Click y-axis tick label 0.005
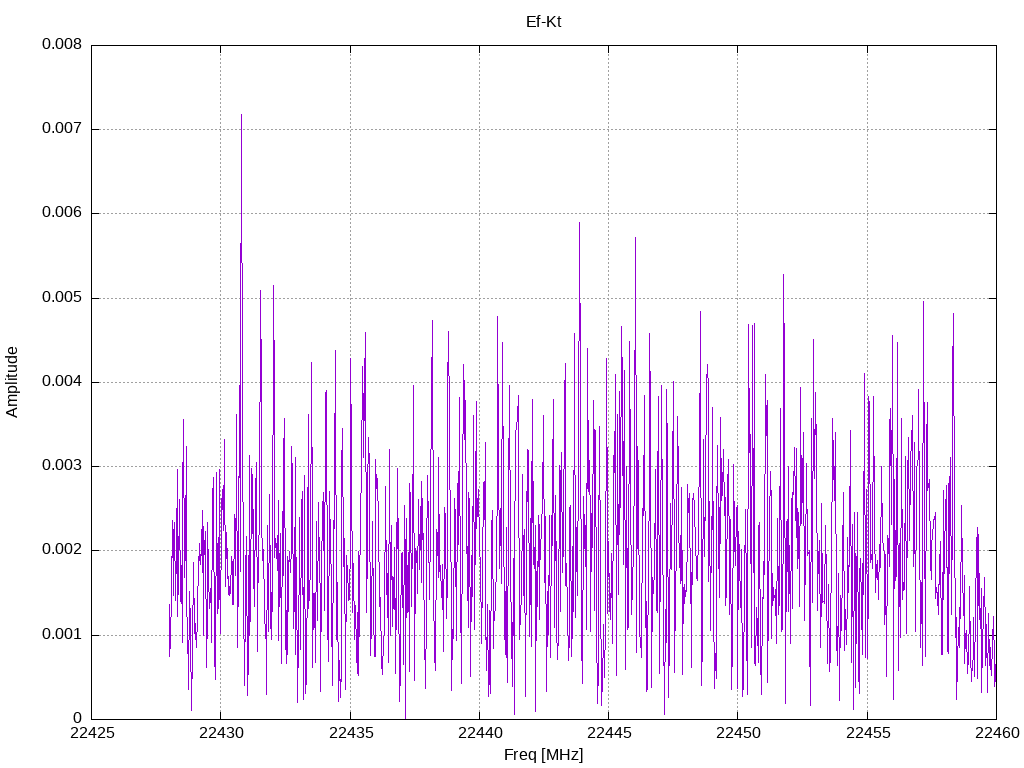Screen dimensions: 1024x768 [62, 298]
